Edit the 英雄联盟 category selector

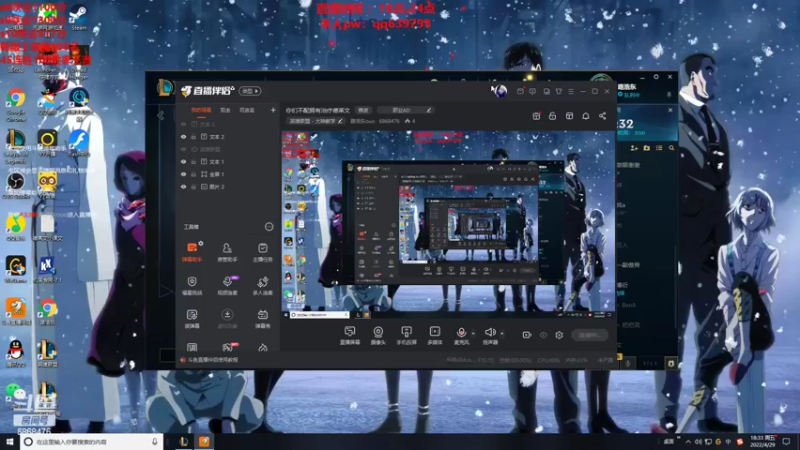(x=316, y=121)
